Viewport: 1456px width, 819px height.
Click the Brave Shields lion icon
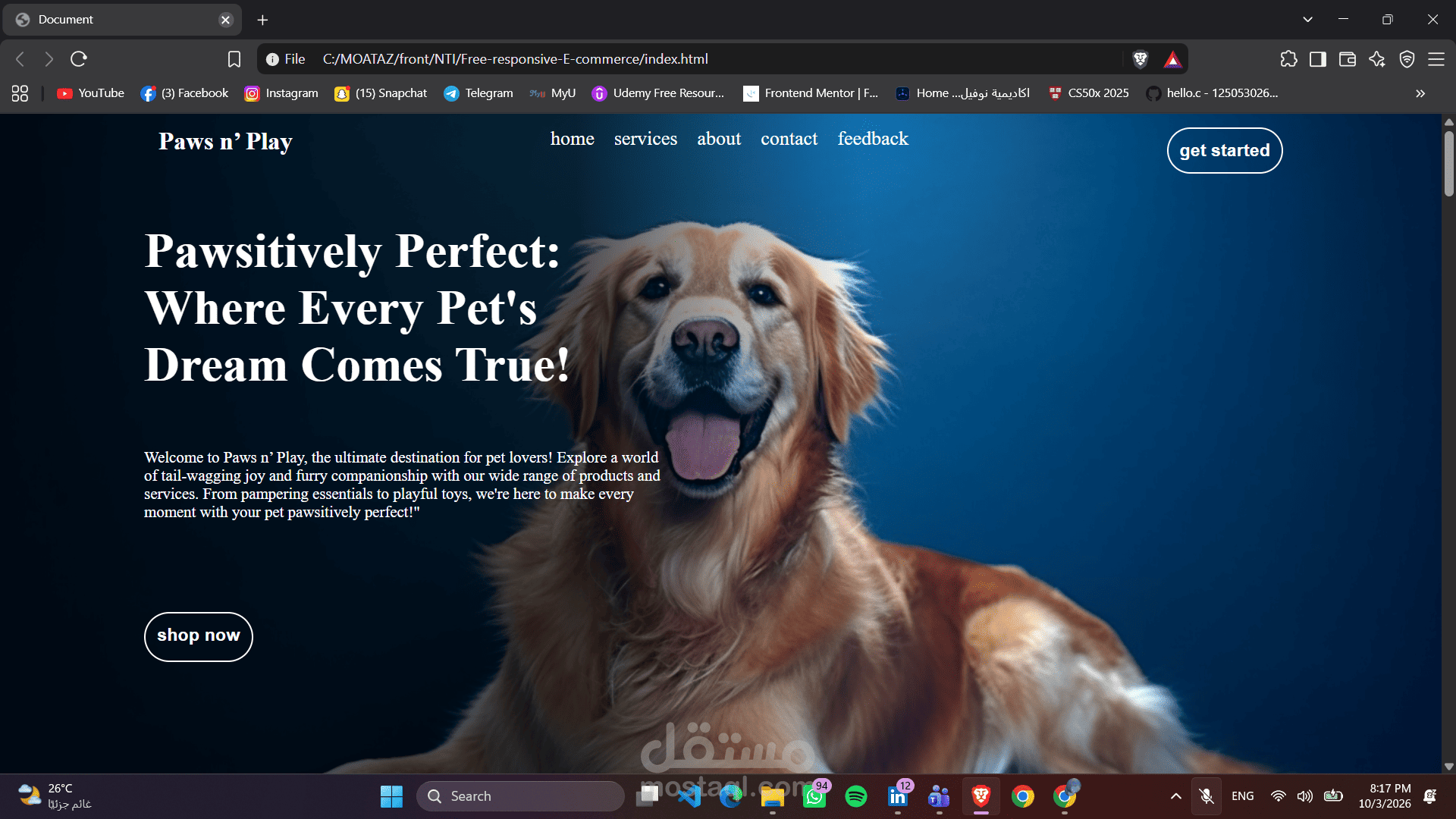(x=1140, y=59)
